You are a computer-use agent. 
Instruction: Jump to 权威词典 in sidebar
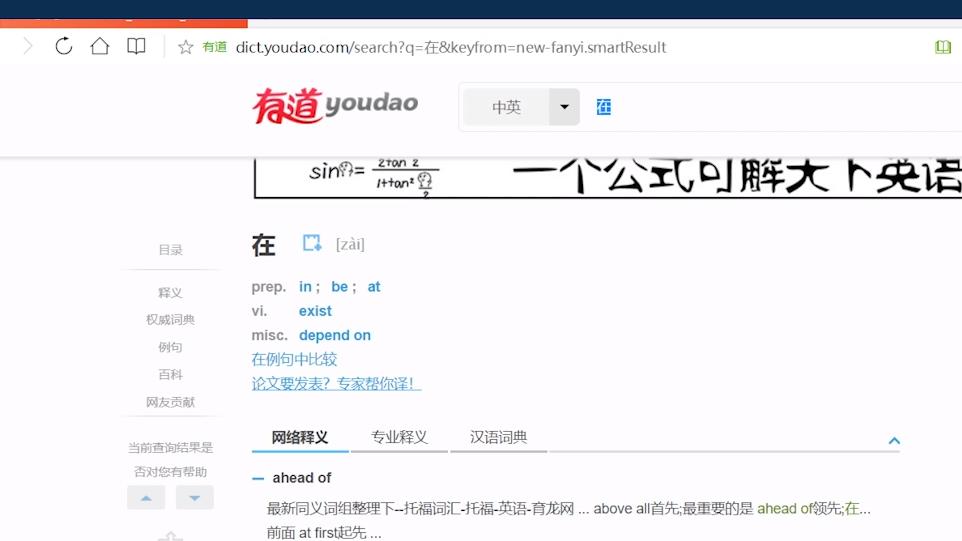[170, 320]
